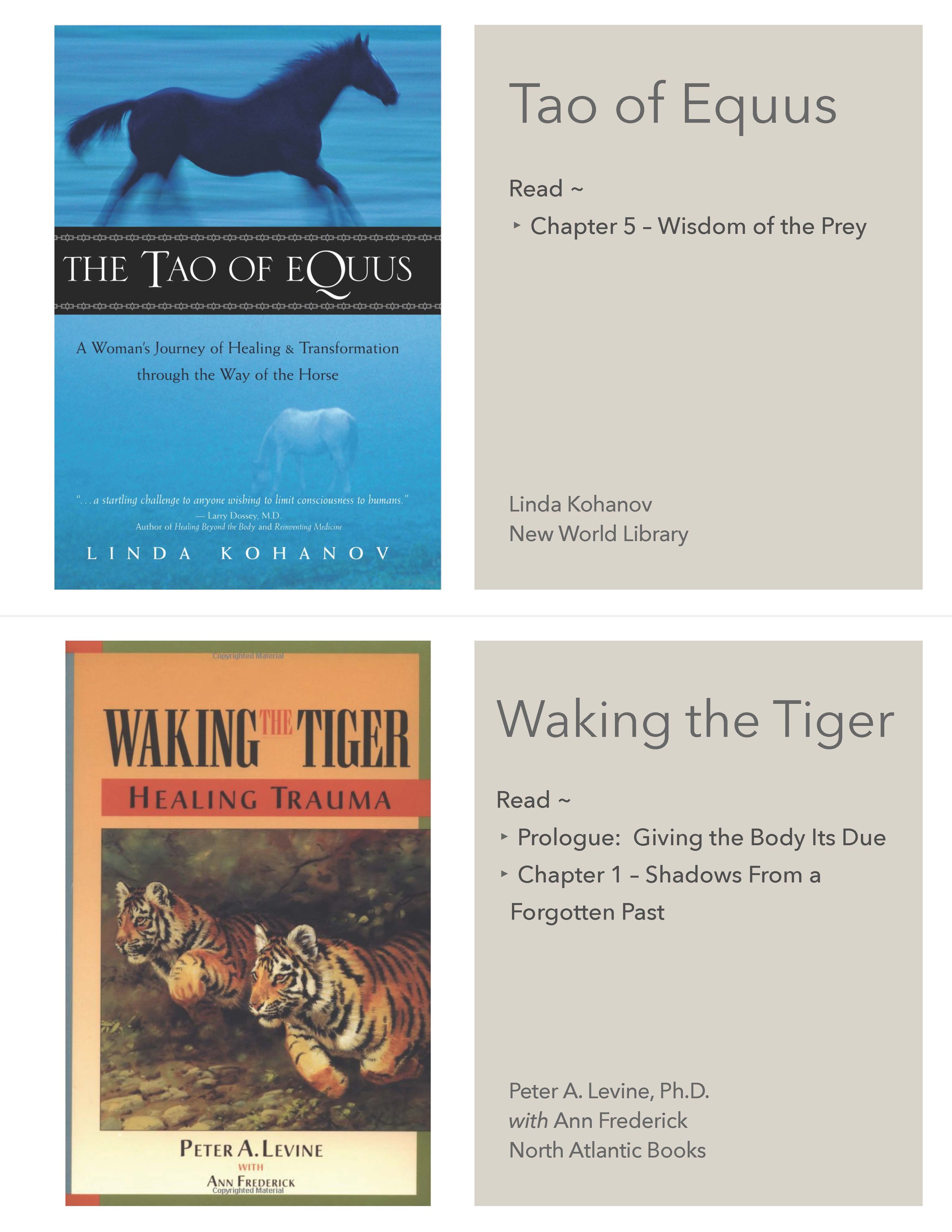Click publisher New World Library
The width and height of the screenshot is (952, 1232).
598,534
